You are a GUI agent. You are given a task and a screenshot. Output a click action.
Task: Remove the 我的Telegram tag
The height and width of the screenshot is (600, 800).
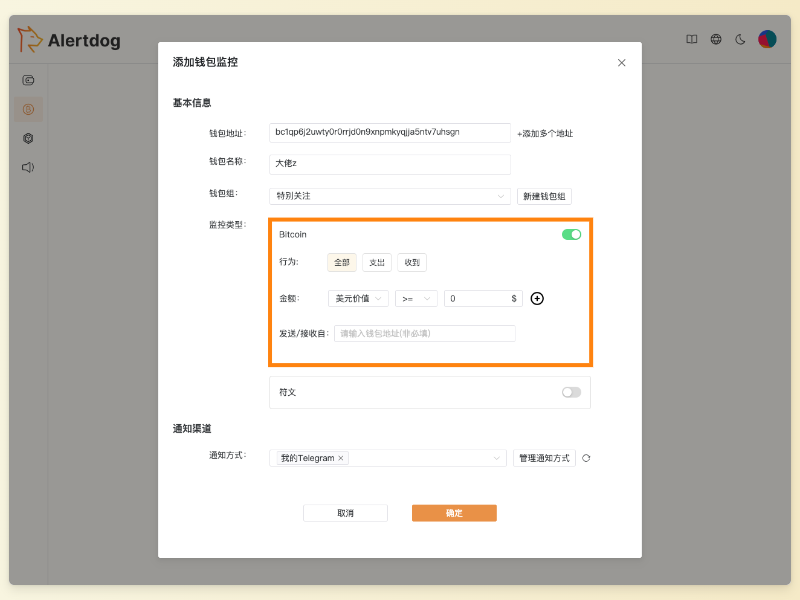click(x=341, y=458)
